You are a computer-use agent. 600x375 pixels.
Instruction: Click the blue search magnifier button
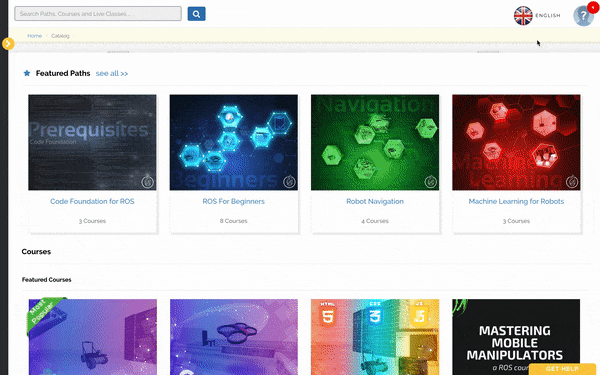click(196, 14)
